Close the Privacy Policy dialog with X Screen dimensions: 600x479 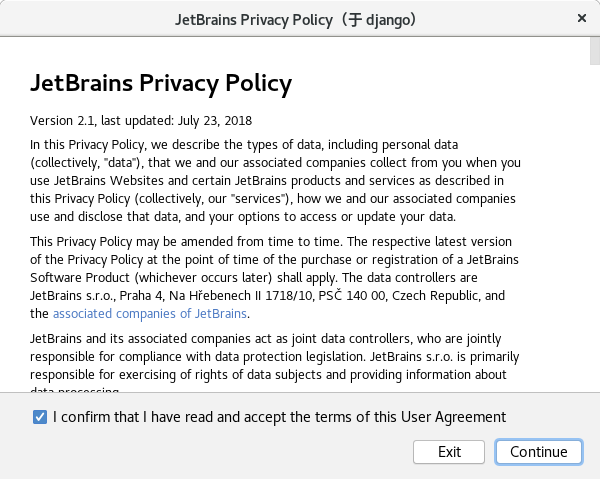coord(582,18)
